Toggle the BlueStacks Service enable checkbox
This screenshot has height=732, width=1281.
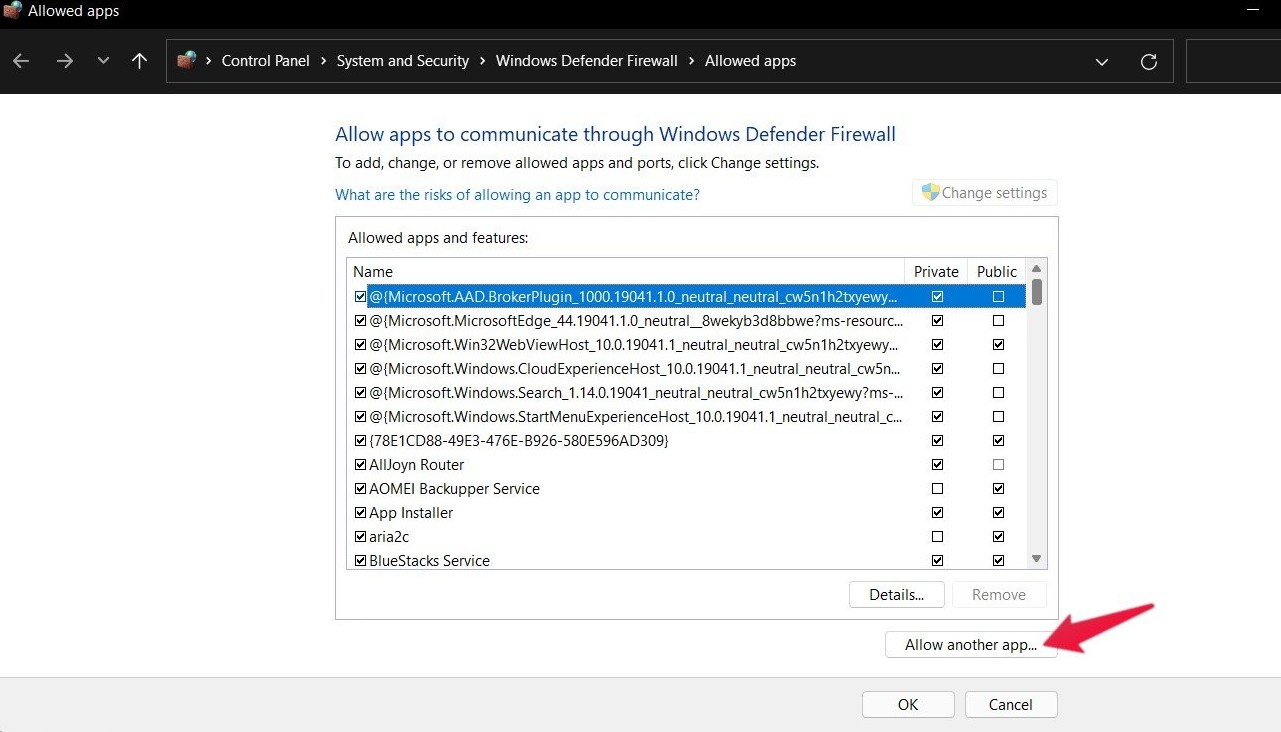tap(361, 561)
